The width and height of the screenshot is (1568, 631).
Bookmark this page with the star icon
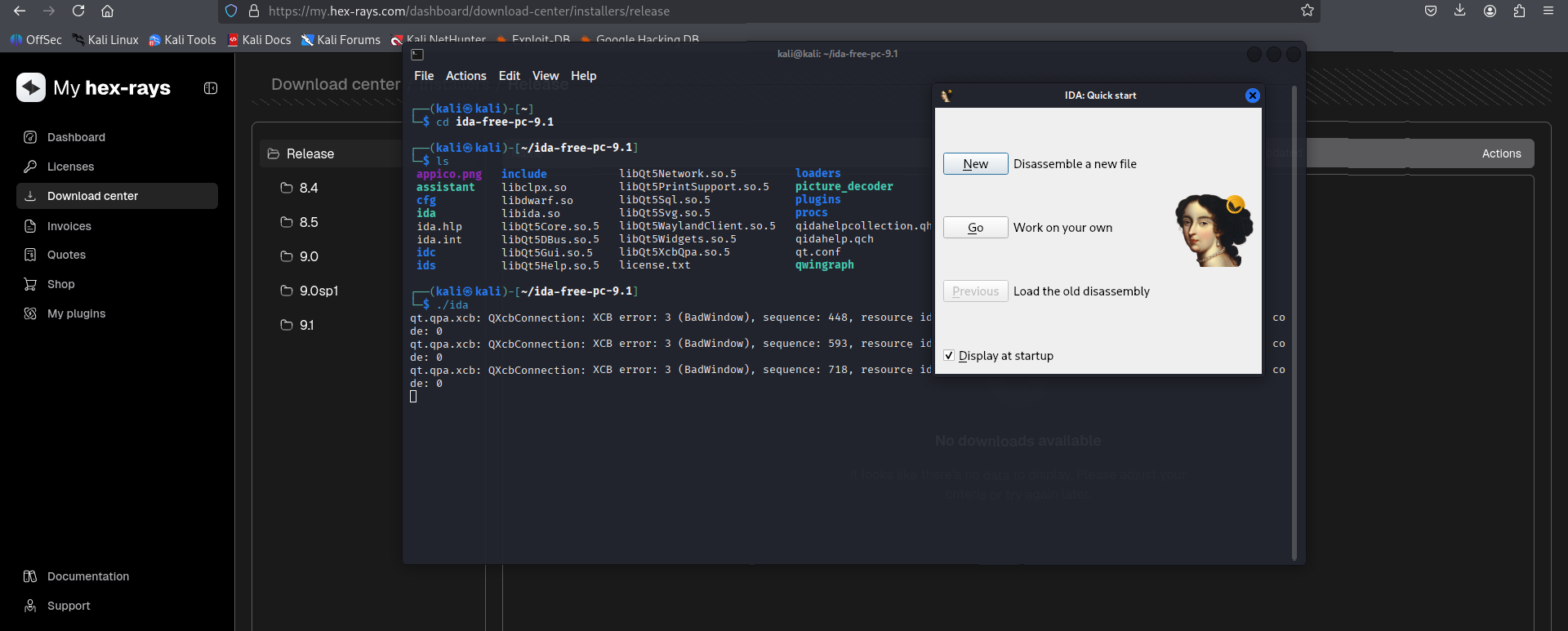[1307, 11]
